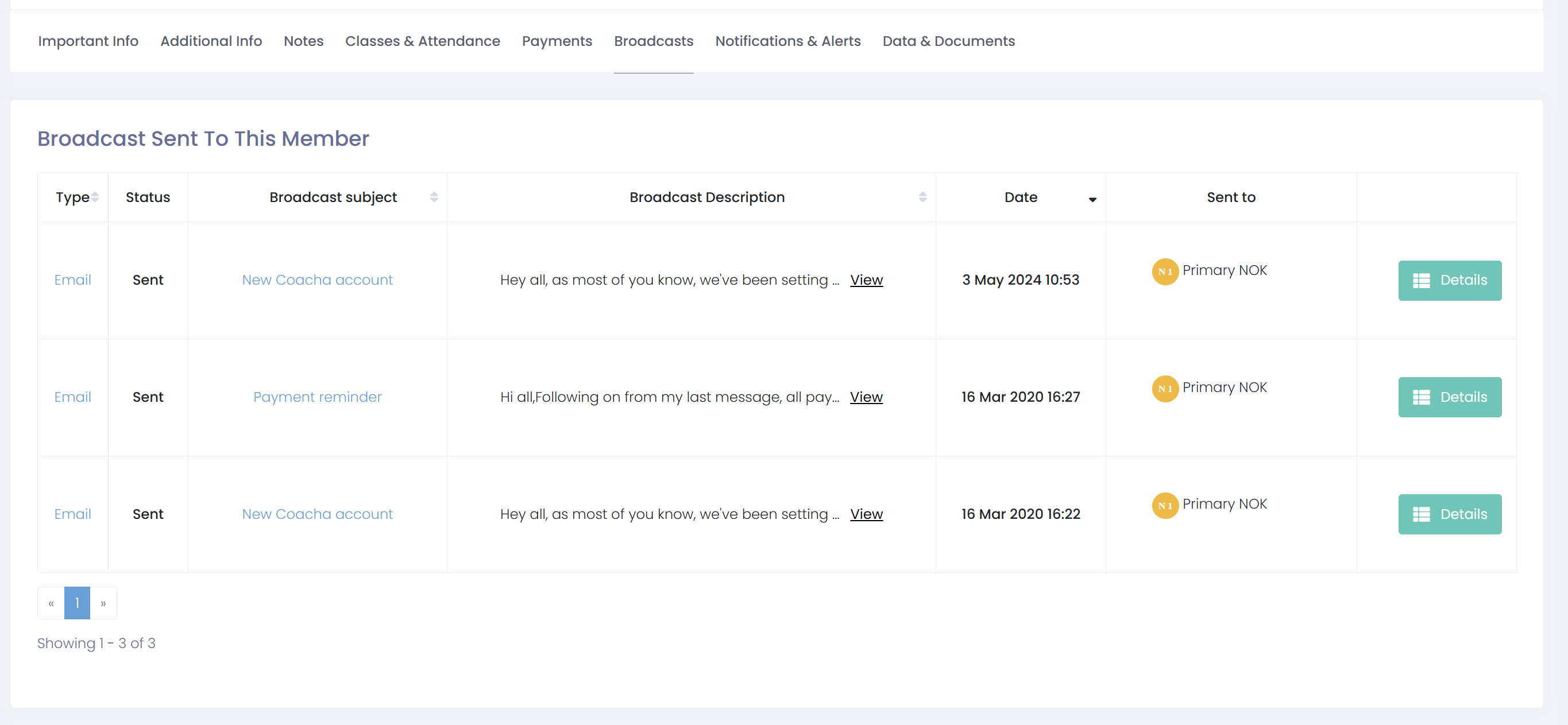1568x725 pixels.
Task: Open Details for the 3 May 2024 broadcast
Action: (x=1449, y=280)
